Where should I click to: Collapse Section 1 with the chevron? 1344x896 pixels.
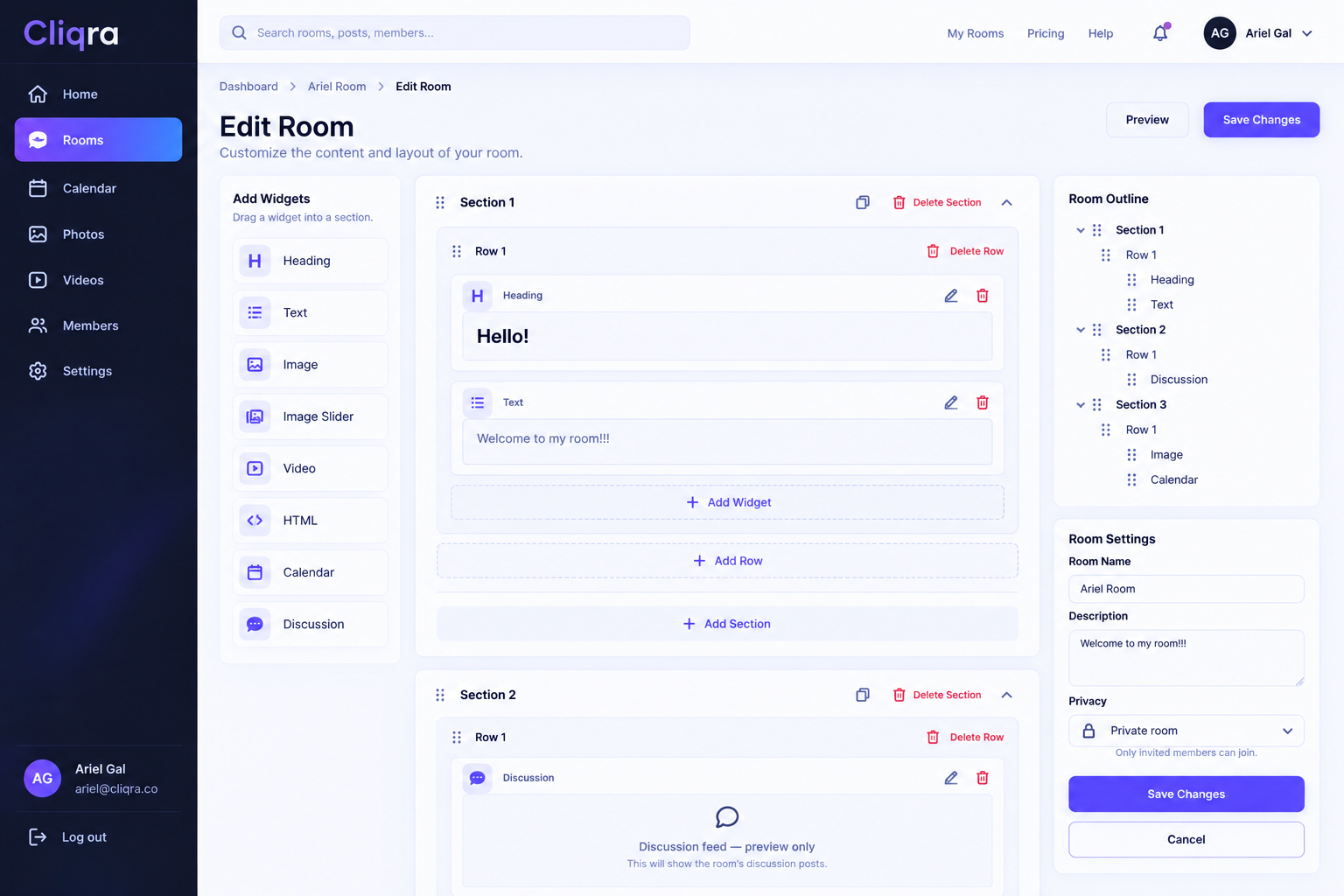1007,202
